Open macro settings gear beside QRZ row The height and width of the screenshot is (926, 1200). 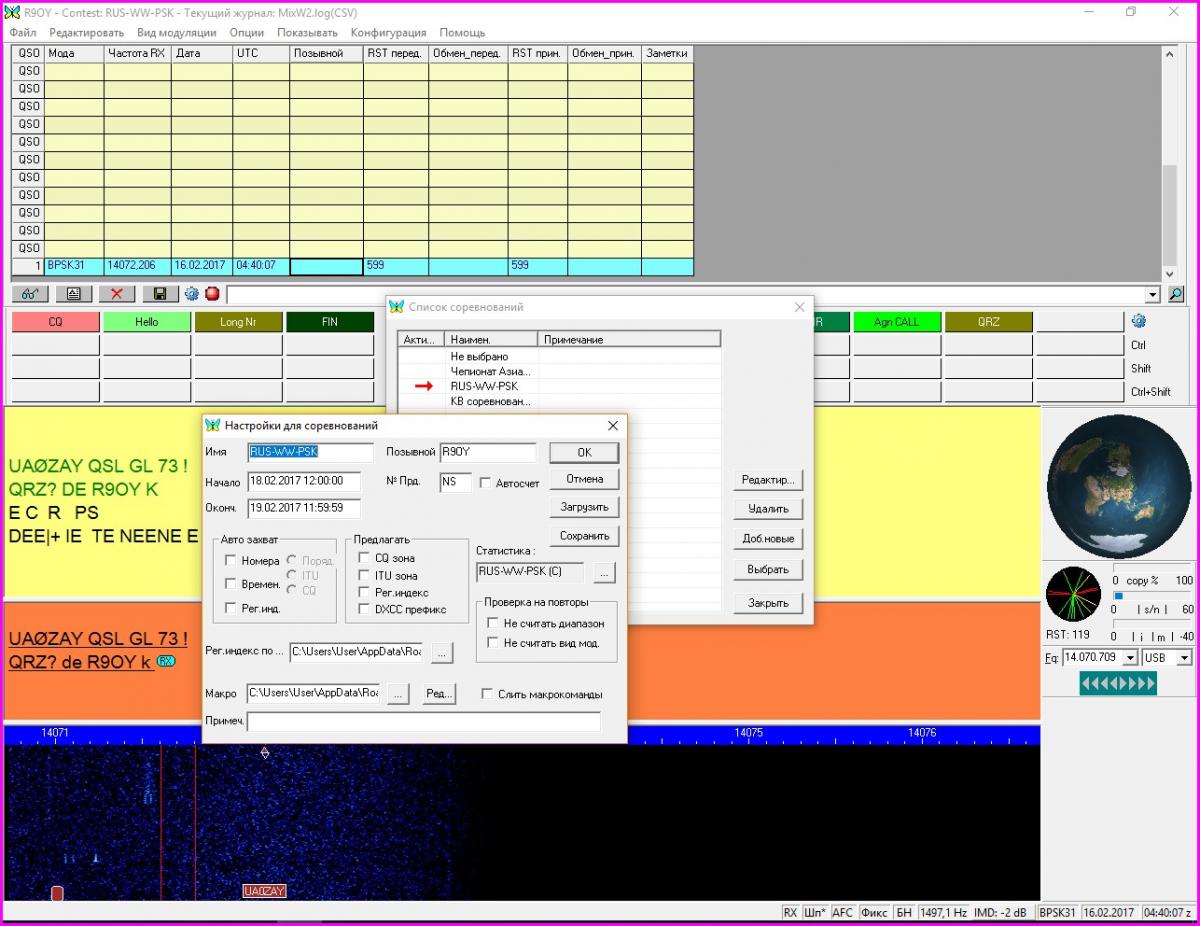[x=1138, y=321]
